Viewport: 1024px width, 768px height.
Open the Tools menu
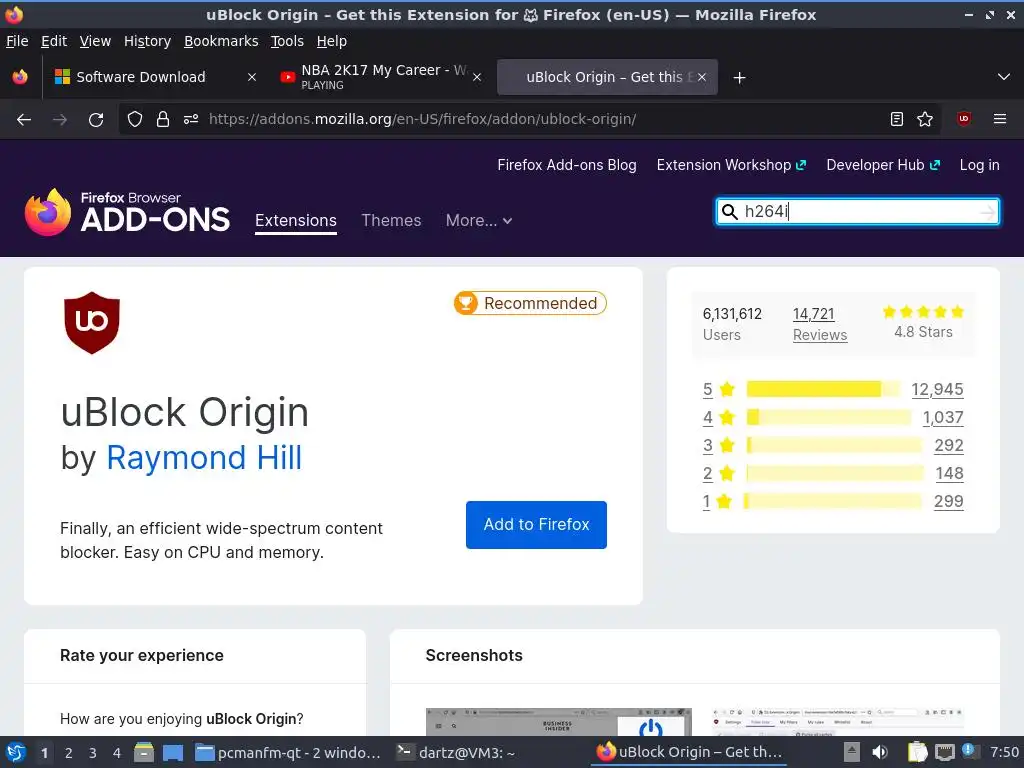[x=287, y=41]
